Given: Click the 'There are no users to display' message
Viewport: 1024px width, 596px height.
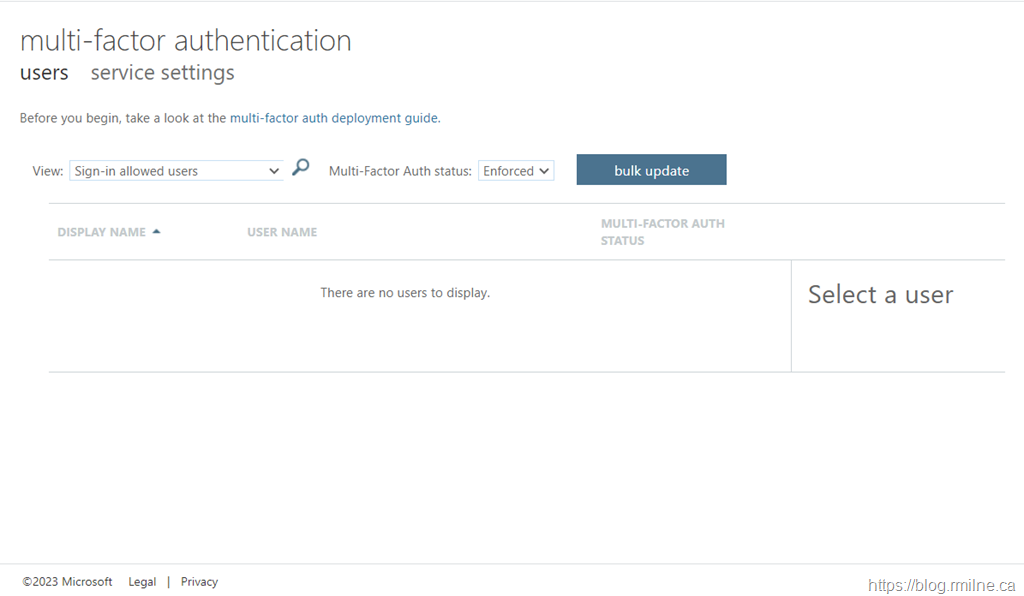Looking at the screenshot, I should 405,293.
